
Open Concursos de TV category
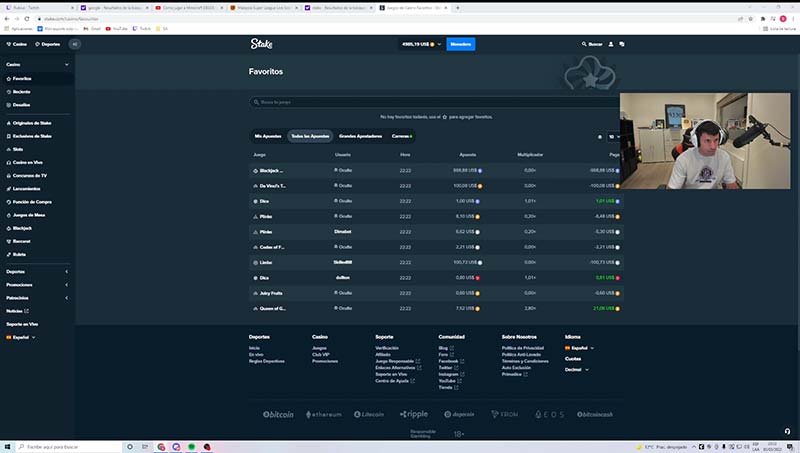(x=30, y=175)
